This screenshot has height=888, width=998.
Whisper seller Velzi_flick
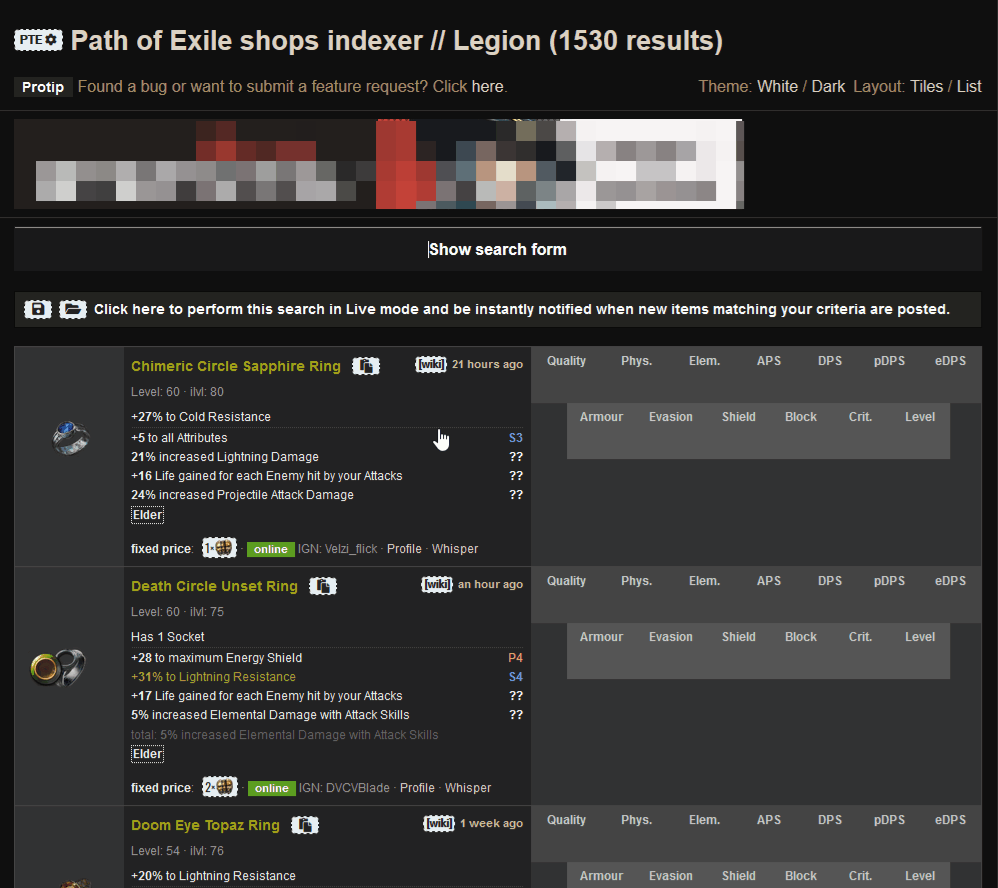[454, 549]
